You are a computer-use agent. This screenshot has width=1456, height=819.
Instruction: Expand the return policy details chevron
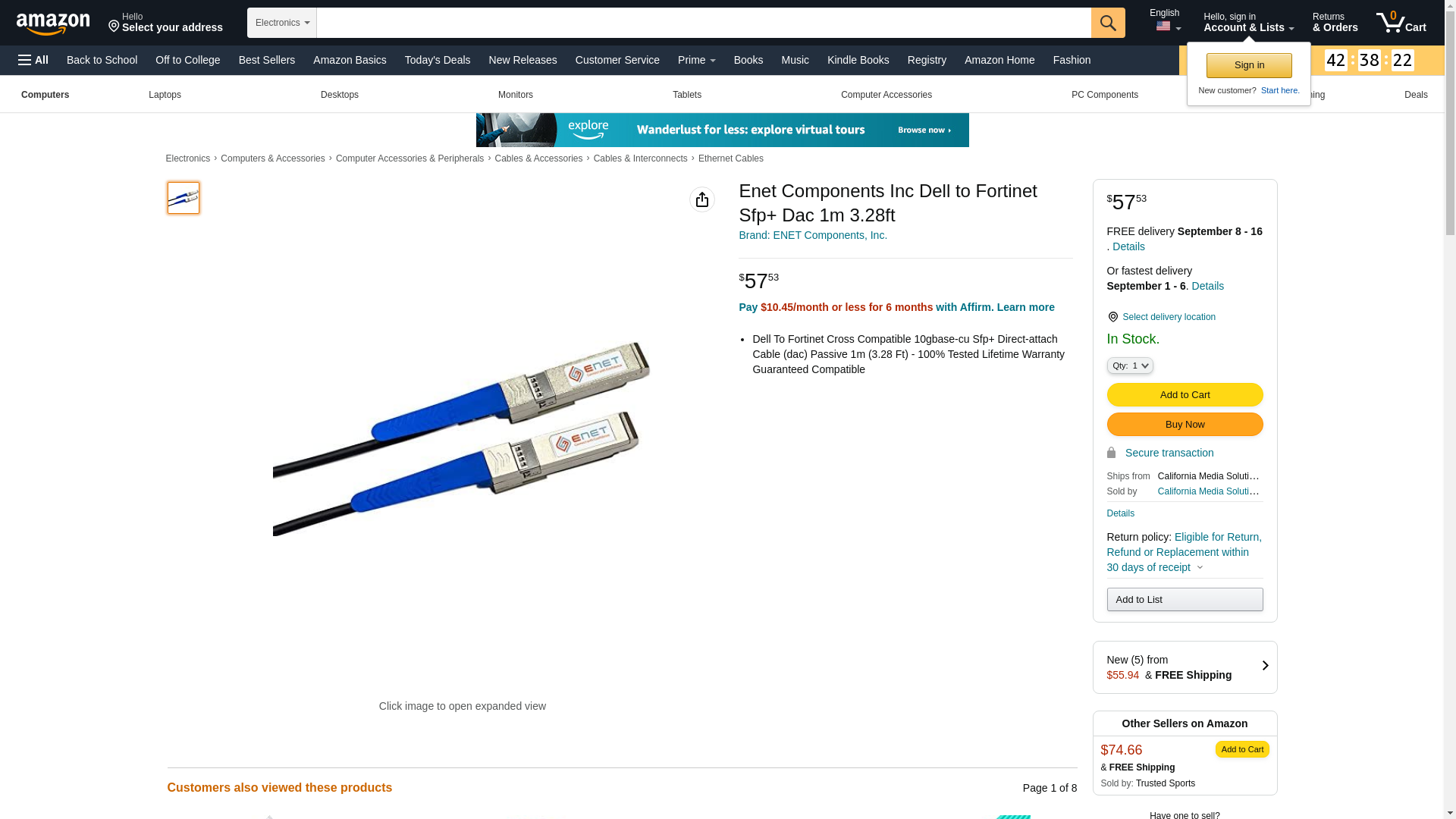coord(1200,567)
